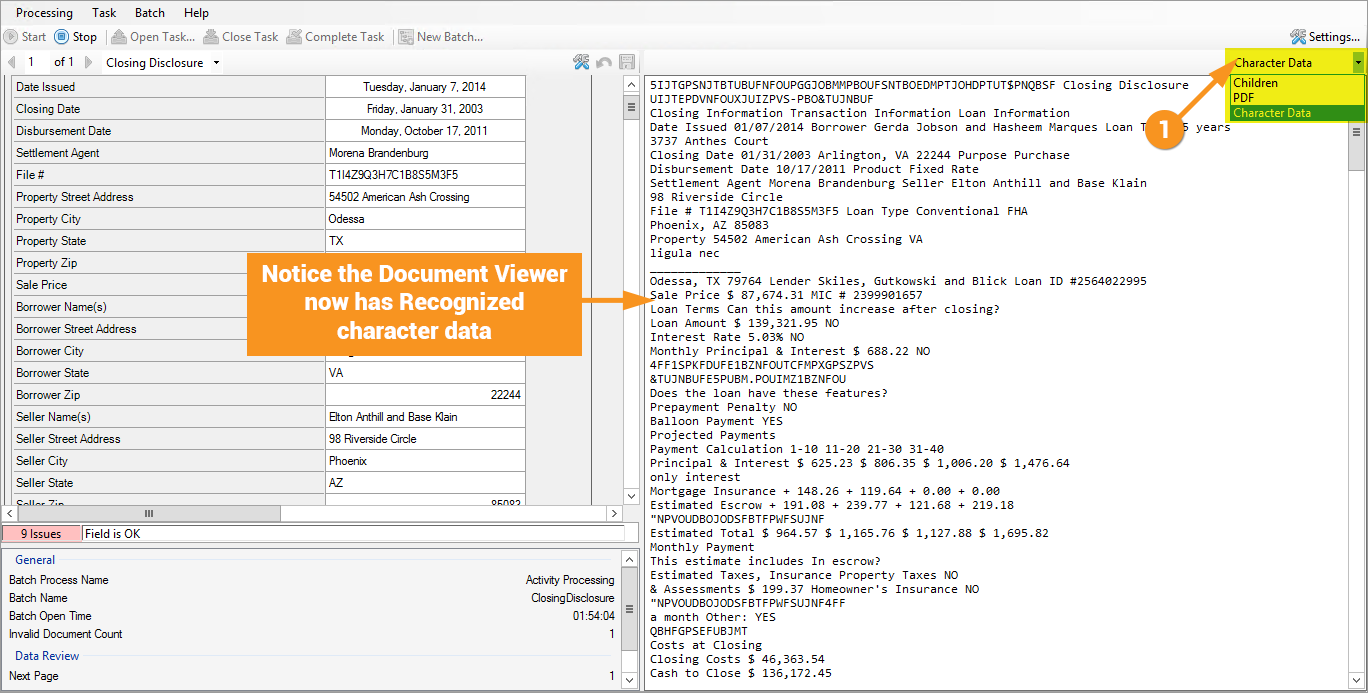Screen dimensions: 1368x693
Task: Create a New Batch from the toolbar
Action: click(x=441, y=37)
